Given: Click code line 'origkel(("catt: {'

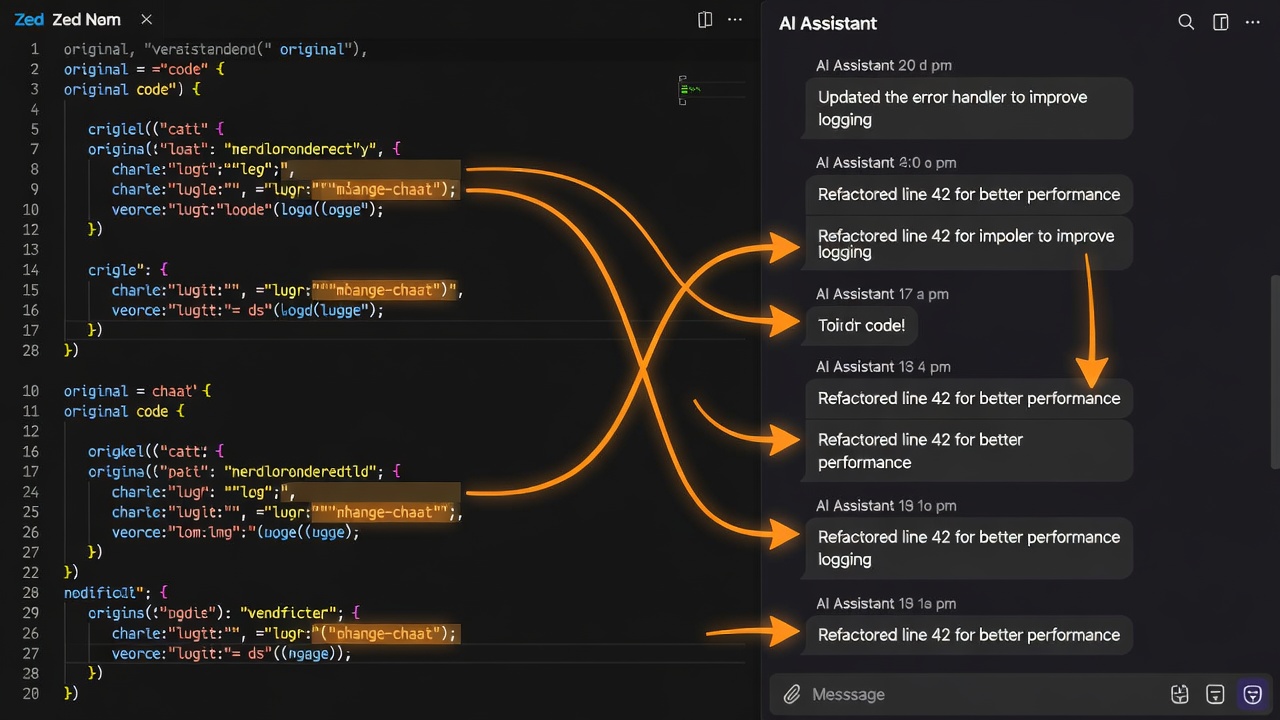Looking at the screenshot, I should [156, 451].
